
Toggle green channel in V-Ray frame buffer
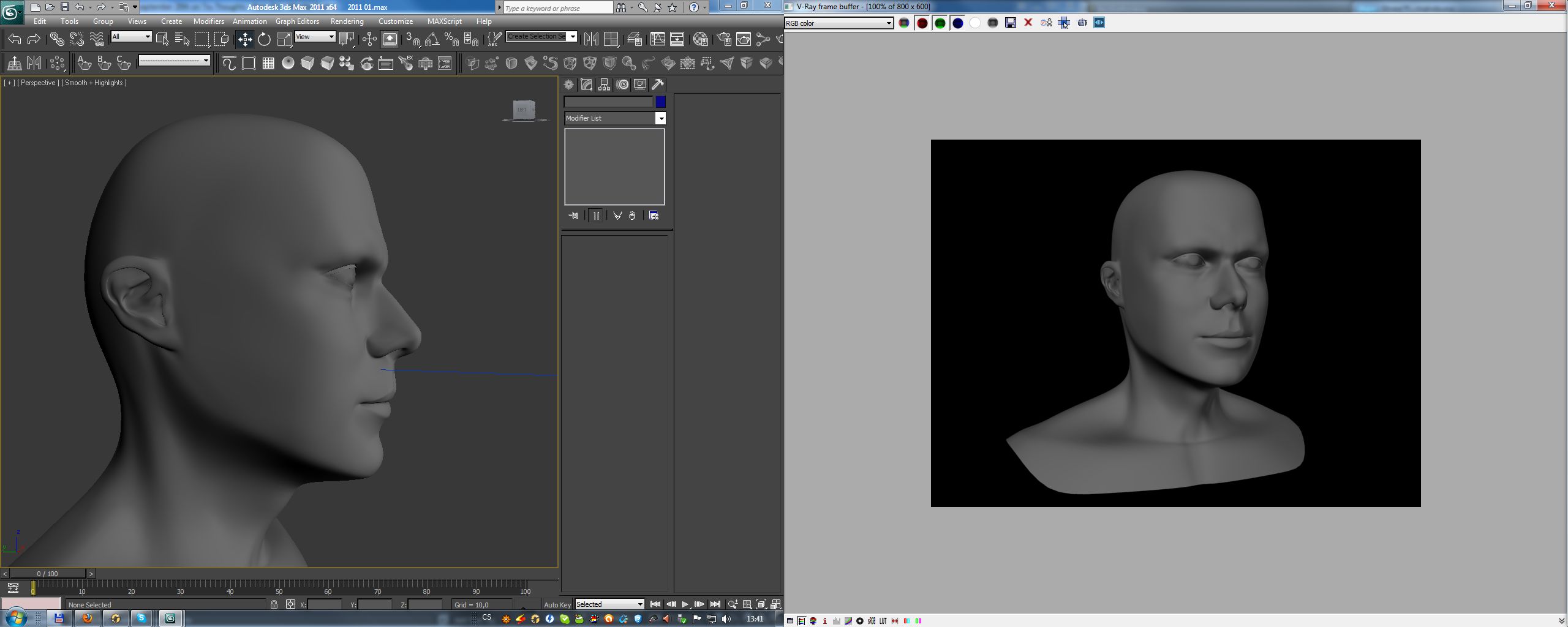pyautogui.click(x=940, y=23)
